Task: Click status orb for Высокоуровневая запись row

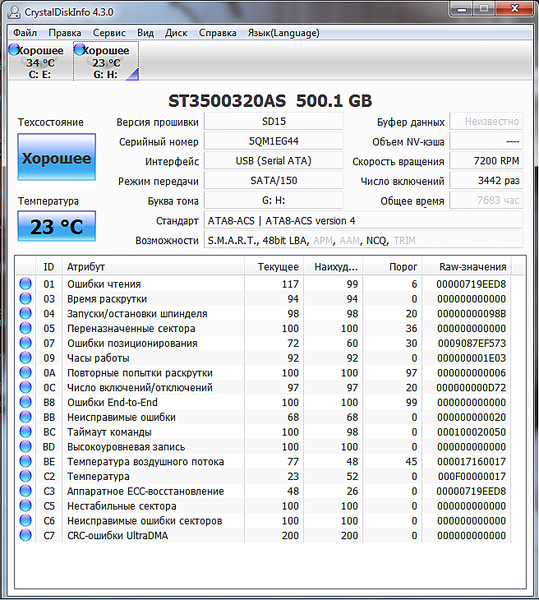Action: [x=26, y=447]
